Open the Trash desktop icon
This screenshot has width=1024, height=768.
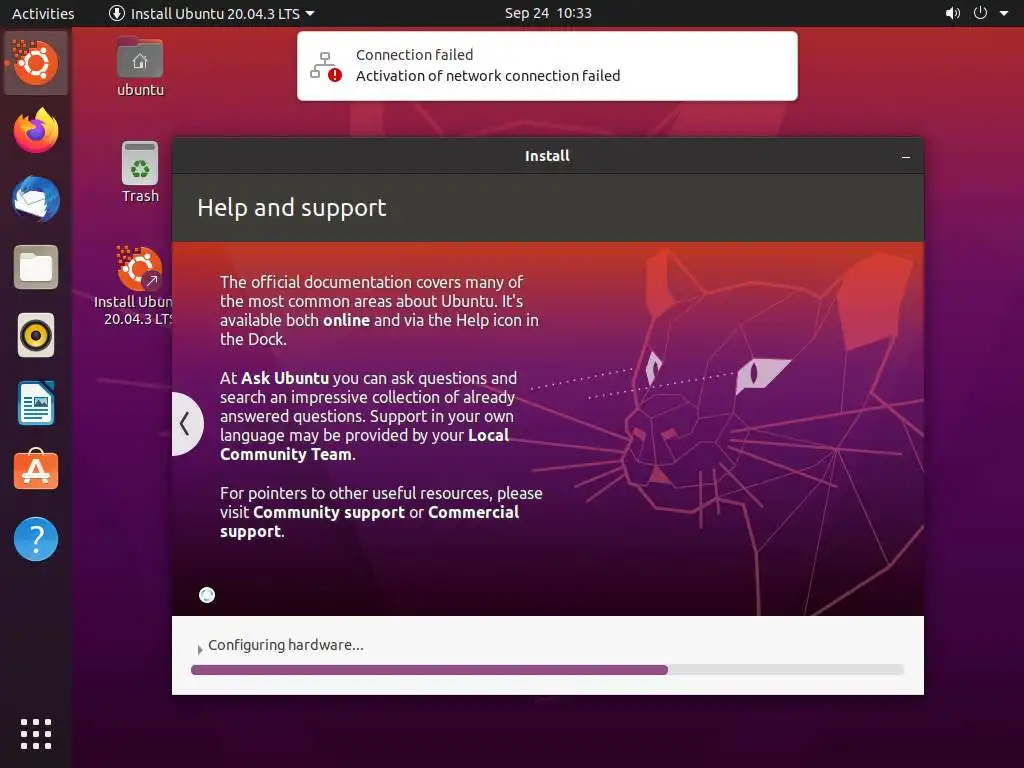(x=140, y=172)
